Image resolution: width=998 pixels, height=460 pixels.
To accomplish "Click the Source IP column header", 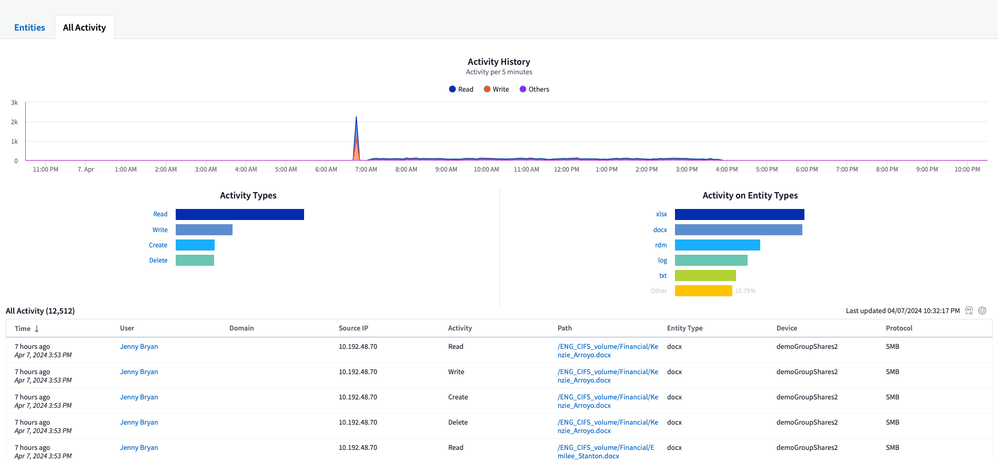I will pos(353,328).
